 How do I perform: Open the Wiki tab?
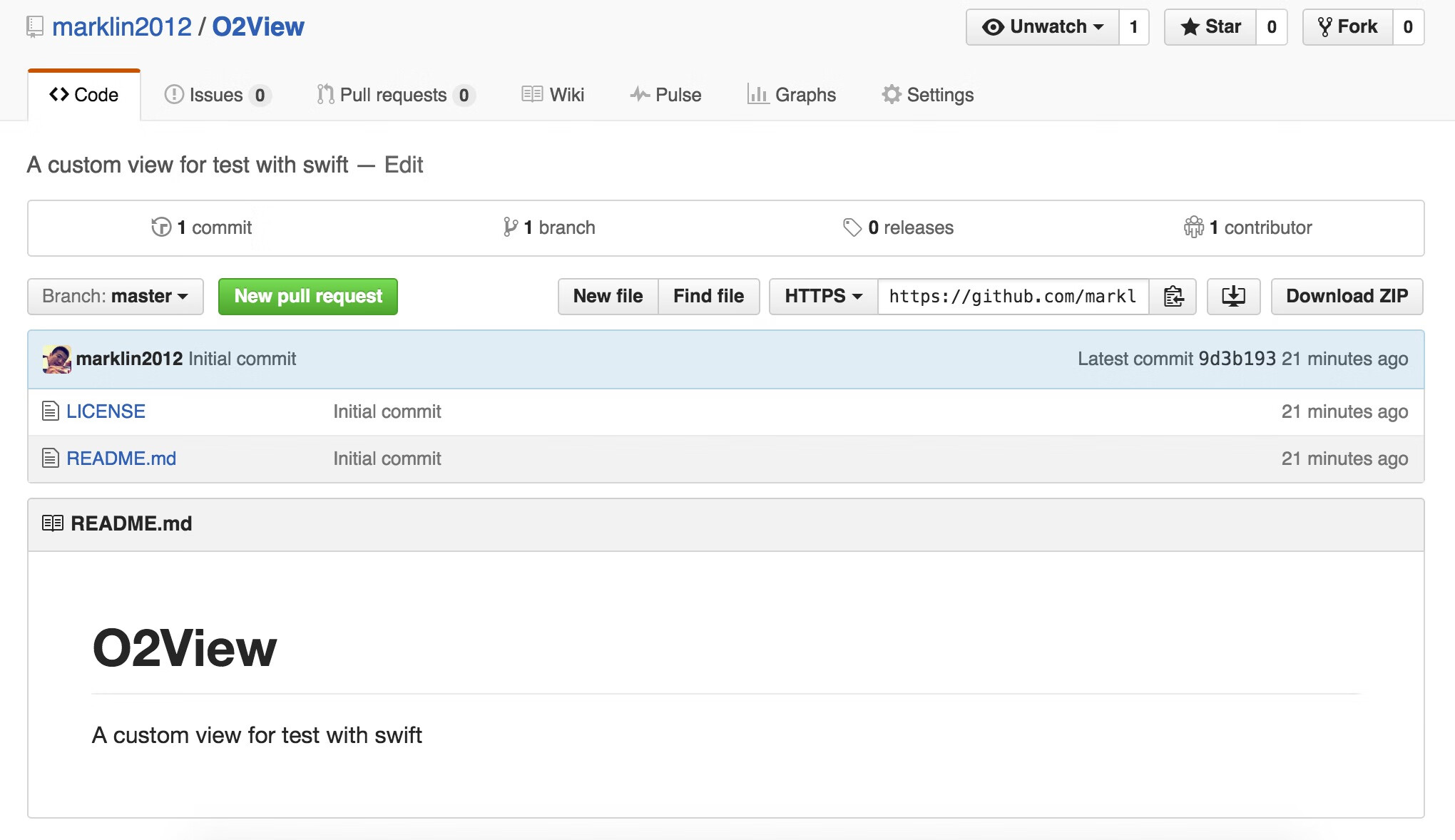(553, 95)
